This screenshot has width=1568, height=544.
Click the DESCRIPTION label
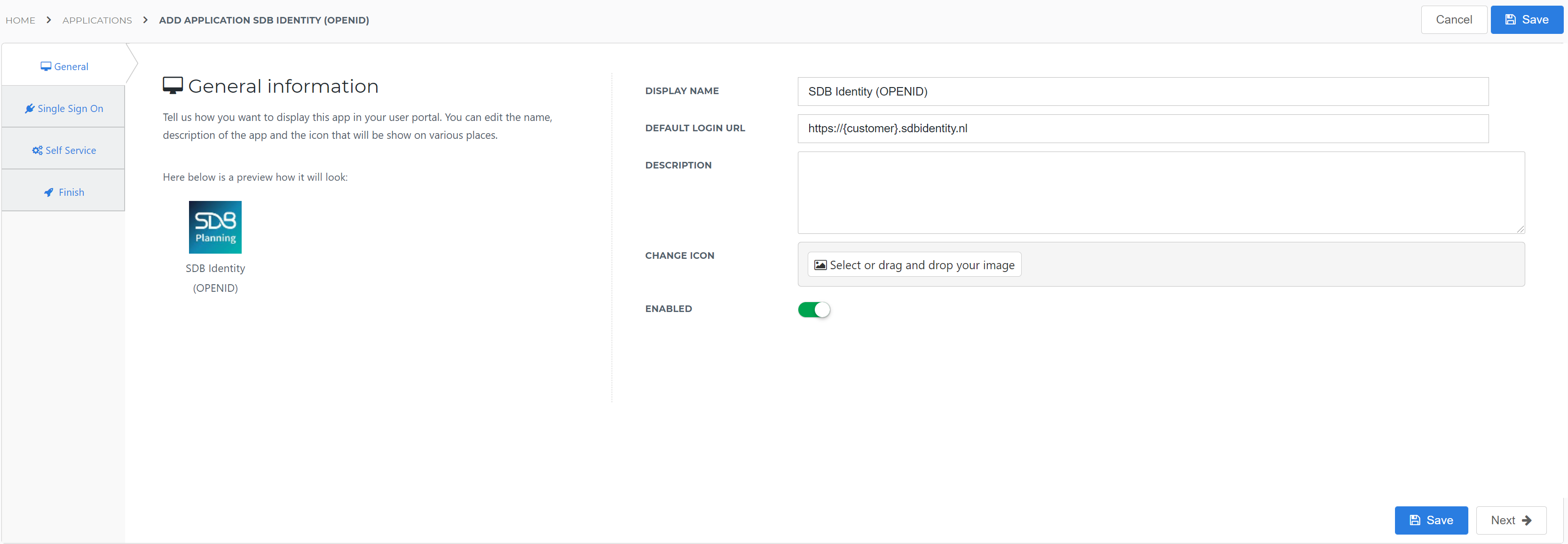click(x=678, y=165)
